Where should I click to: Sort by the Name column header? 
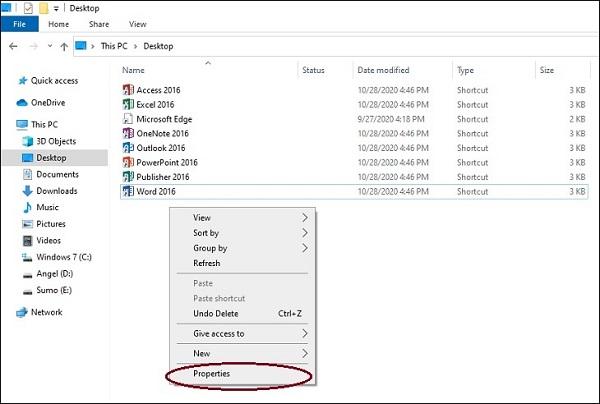pyautogui.click(x=133, y=70)
